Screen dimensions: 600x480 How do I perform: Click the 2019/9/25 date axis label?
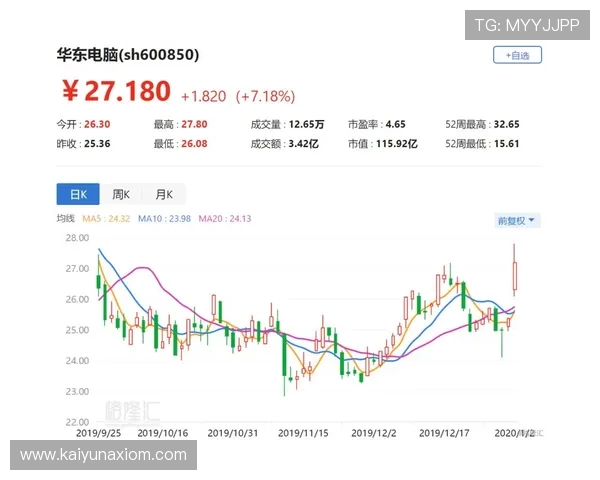click(98, 433)
